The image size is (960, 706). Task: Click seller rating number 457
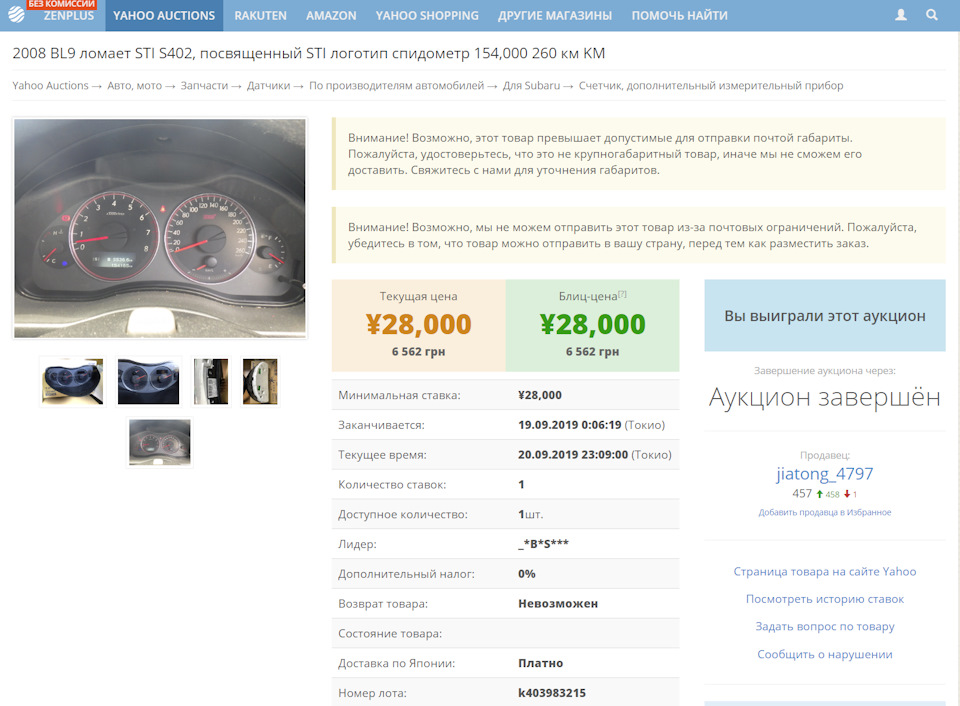802,494
